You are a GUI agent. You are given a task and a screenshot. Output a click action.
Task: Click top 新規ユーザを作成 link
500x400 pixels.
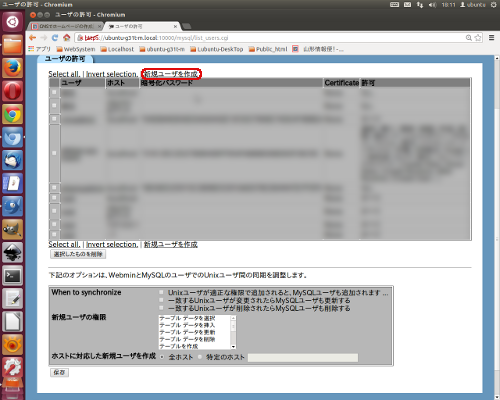click(171, 74)
